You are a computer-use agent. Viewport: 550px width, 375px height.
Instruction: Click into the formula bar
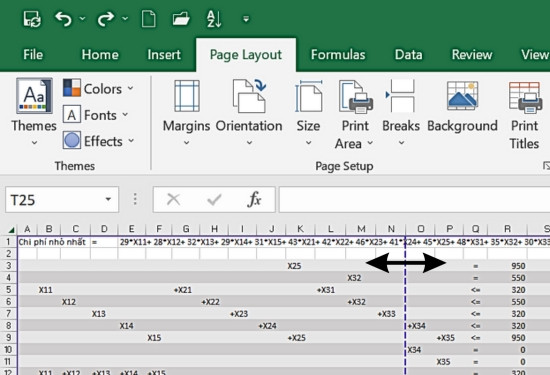(414, 200)
